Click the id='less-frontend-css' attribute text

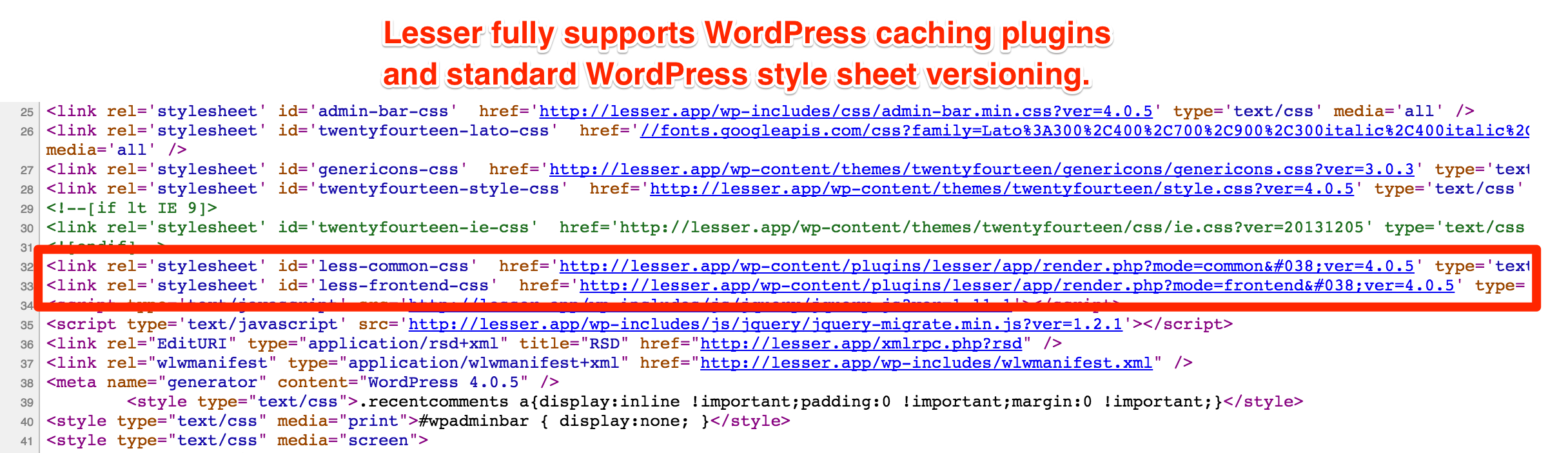[x=388, y=286]
